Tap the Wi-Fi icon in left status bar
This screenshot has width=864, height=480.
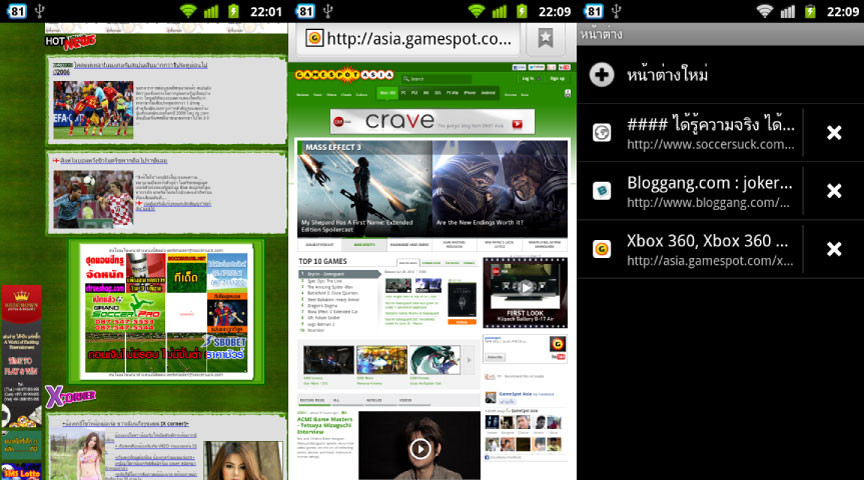click(x=188, y=11)
